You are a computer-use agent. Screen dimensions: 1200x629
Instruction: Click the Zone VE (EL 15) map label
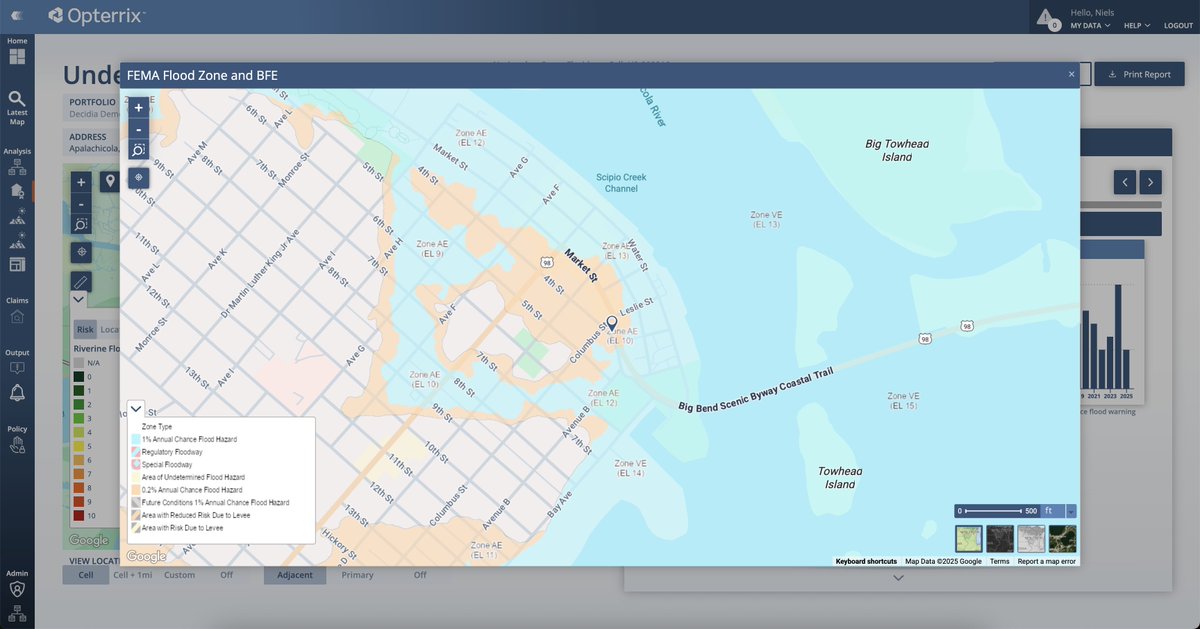click(903, 401)
